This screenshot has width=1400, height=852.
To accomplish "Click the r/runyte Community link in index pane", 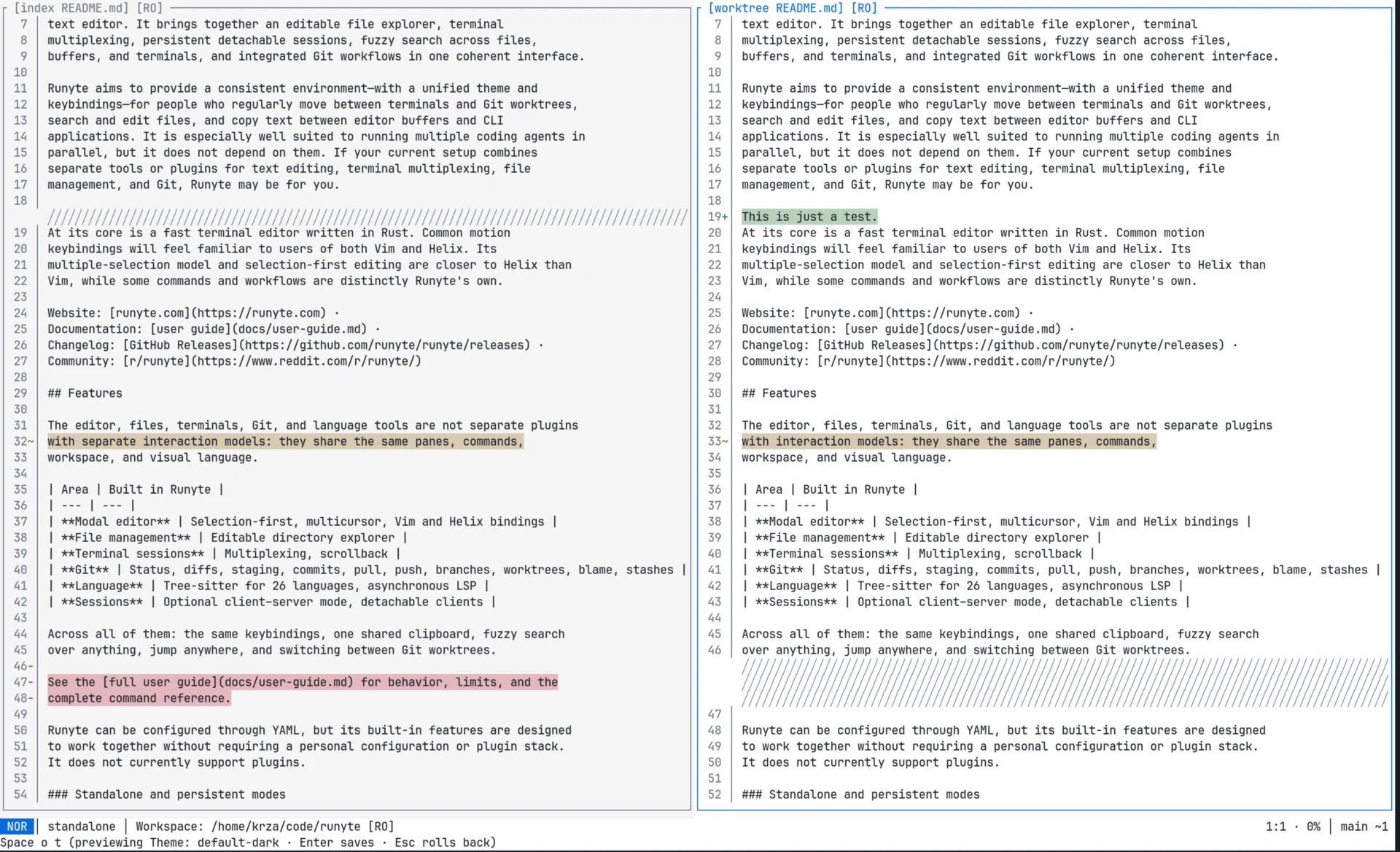I will click(272, 361).
